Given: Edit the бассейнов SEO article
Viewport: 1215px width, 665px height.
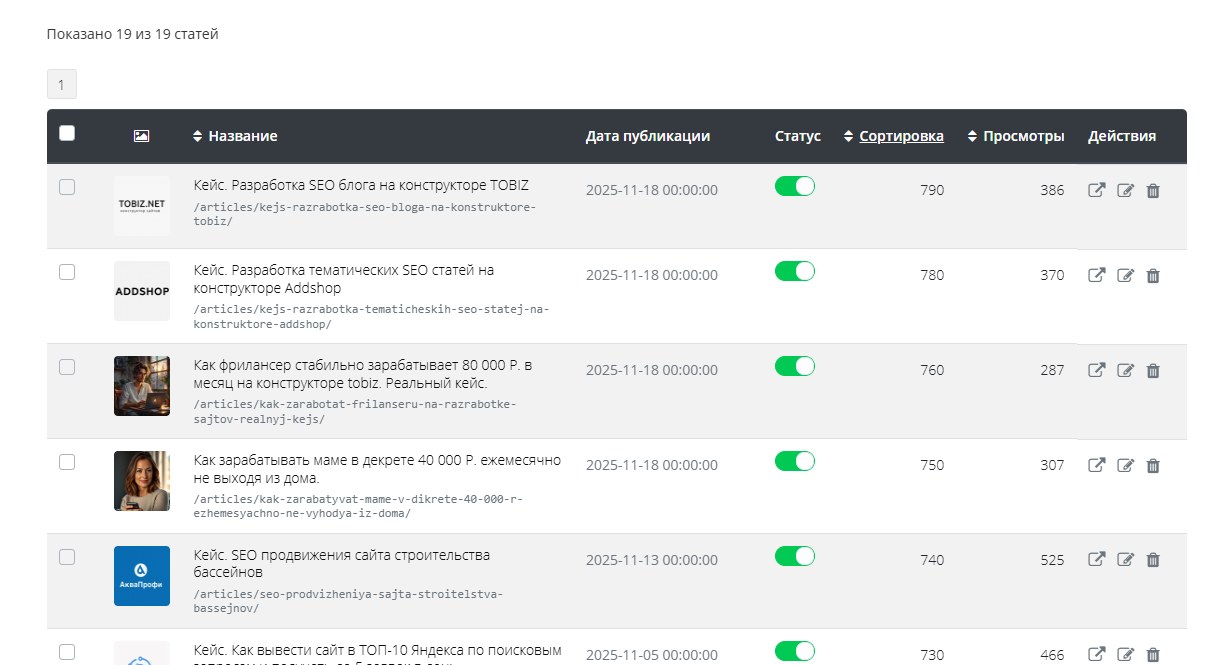Looking at the screenshot, I should click(x=1125, y=560).
